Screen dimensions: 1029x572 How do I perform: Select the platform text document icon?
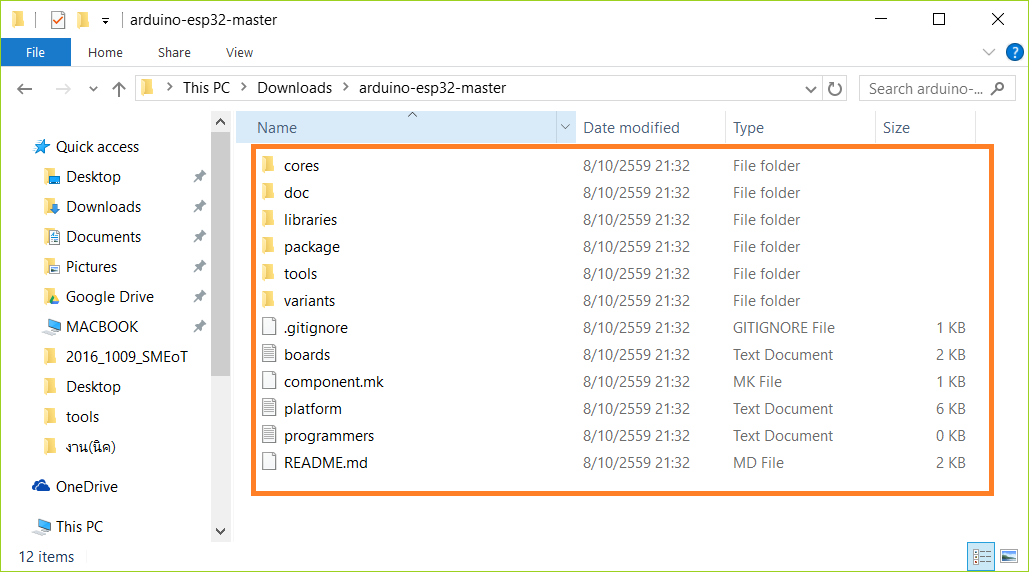[269, 407]
